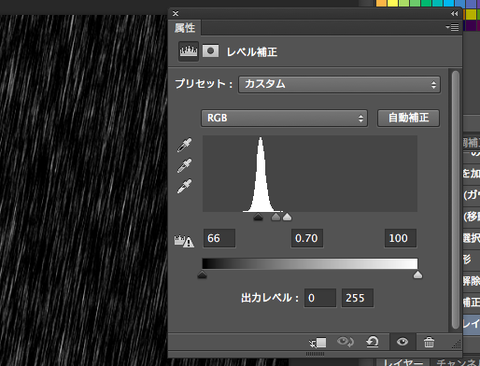The width and height of the screenshot is (480, 366).
Task: Click the panel resize grip corner
Action: (456, 344)
